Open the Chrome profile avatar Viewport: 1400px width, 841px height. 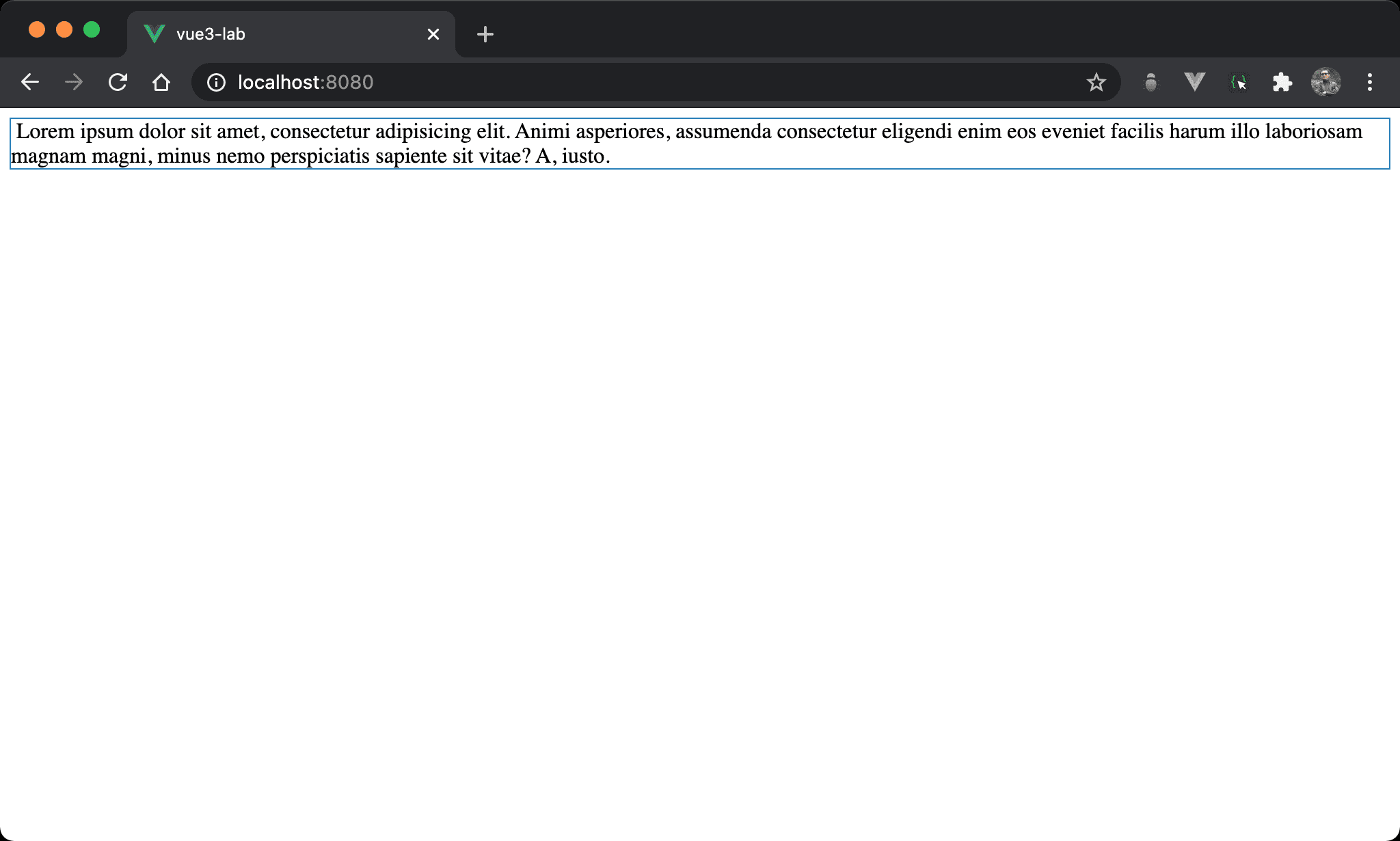1325,82
